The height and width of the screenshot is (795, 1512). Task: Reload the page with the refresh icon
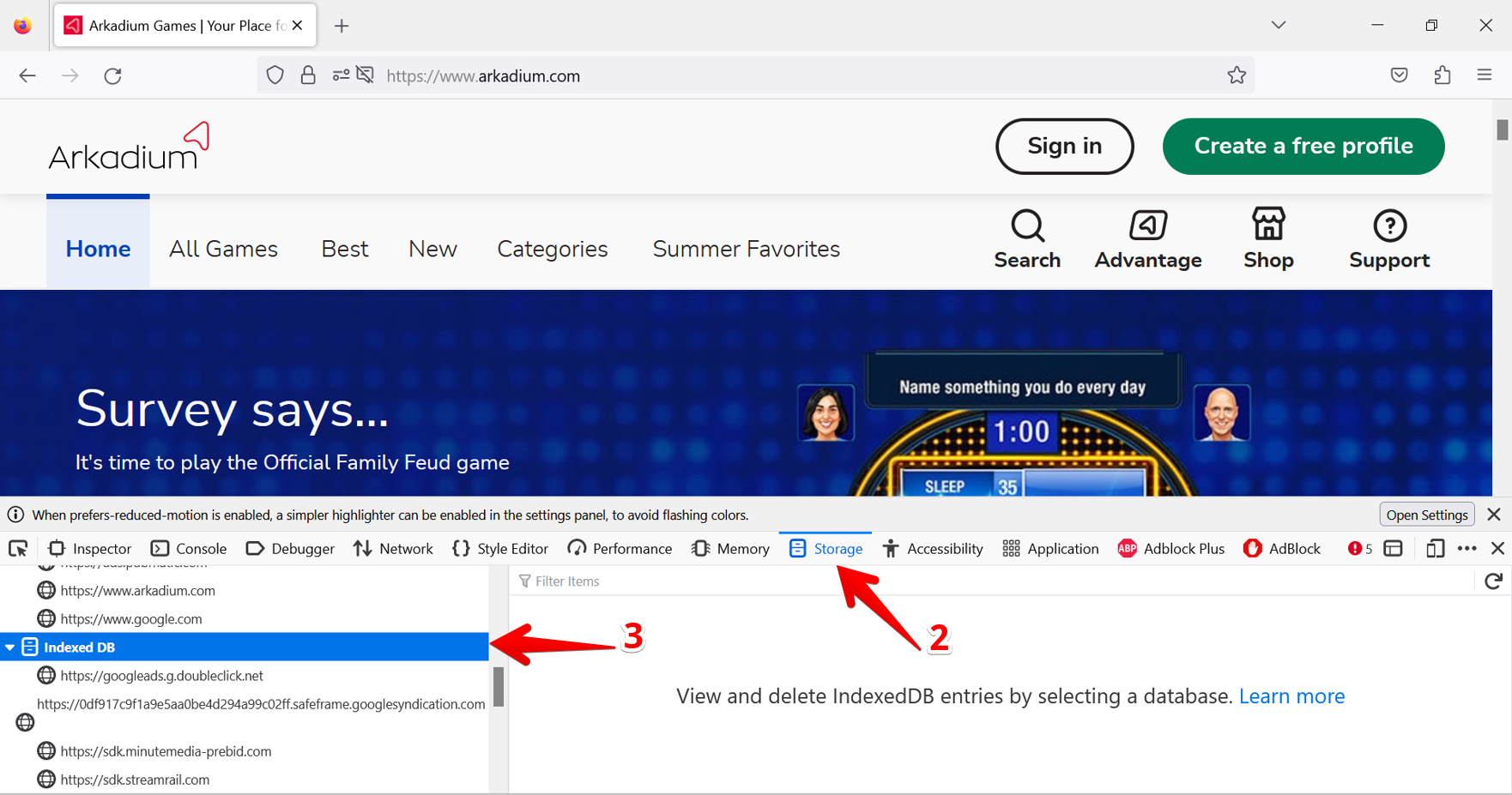[112, 75]
